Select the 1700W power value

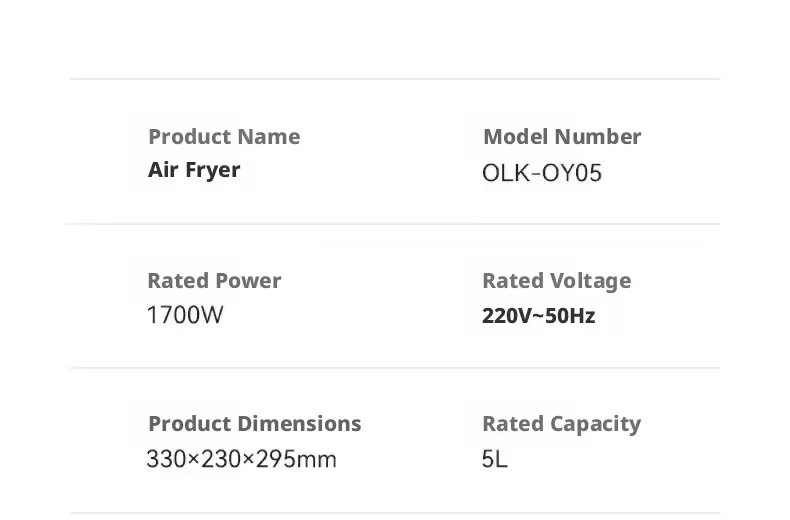click(185, 315)
